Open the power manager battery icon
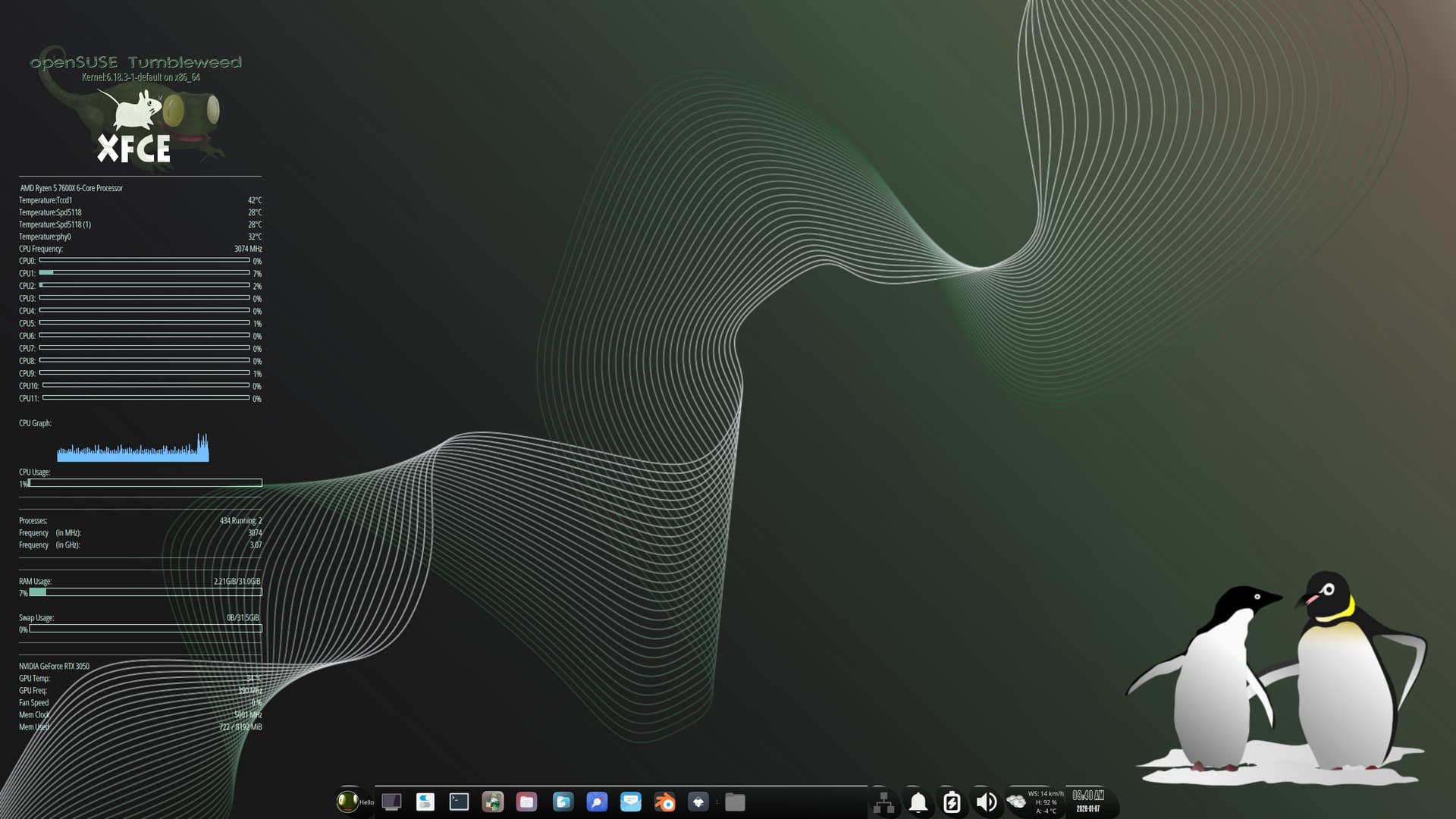 coord(952,802)
